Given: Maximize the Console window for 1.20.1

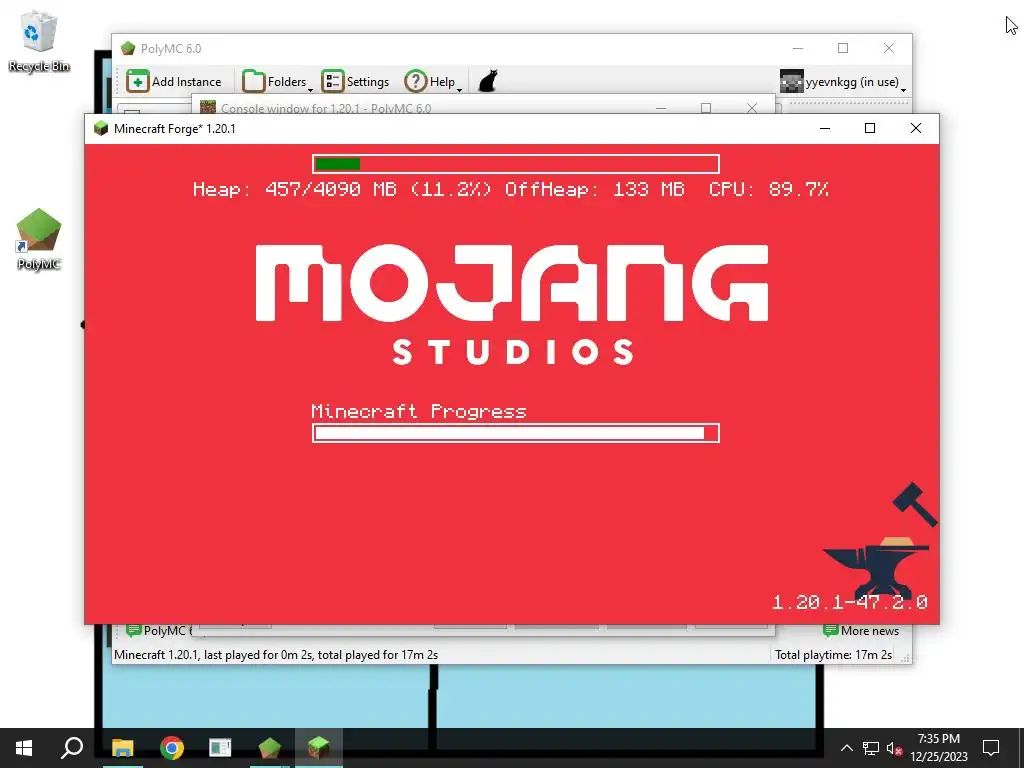Looking at the screenshot, I should (x=706, y=108).
